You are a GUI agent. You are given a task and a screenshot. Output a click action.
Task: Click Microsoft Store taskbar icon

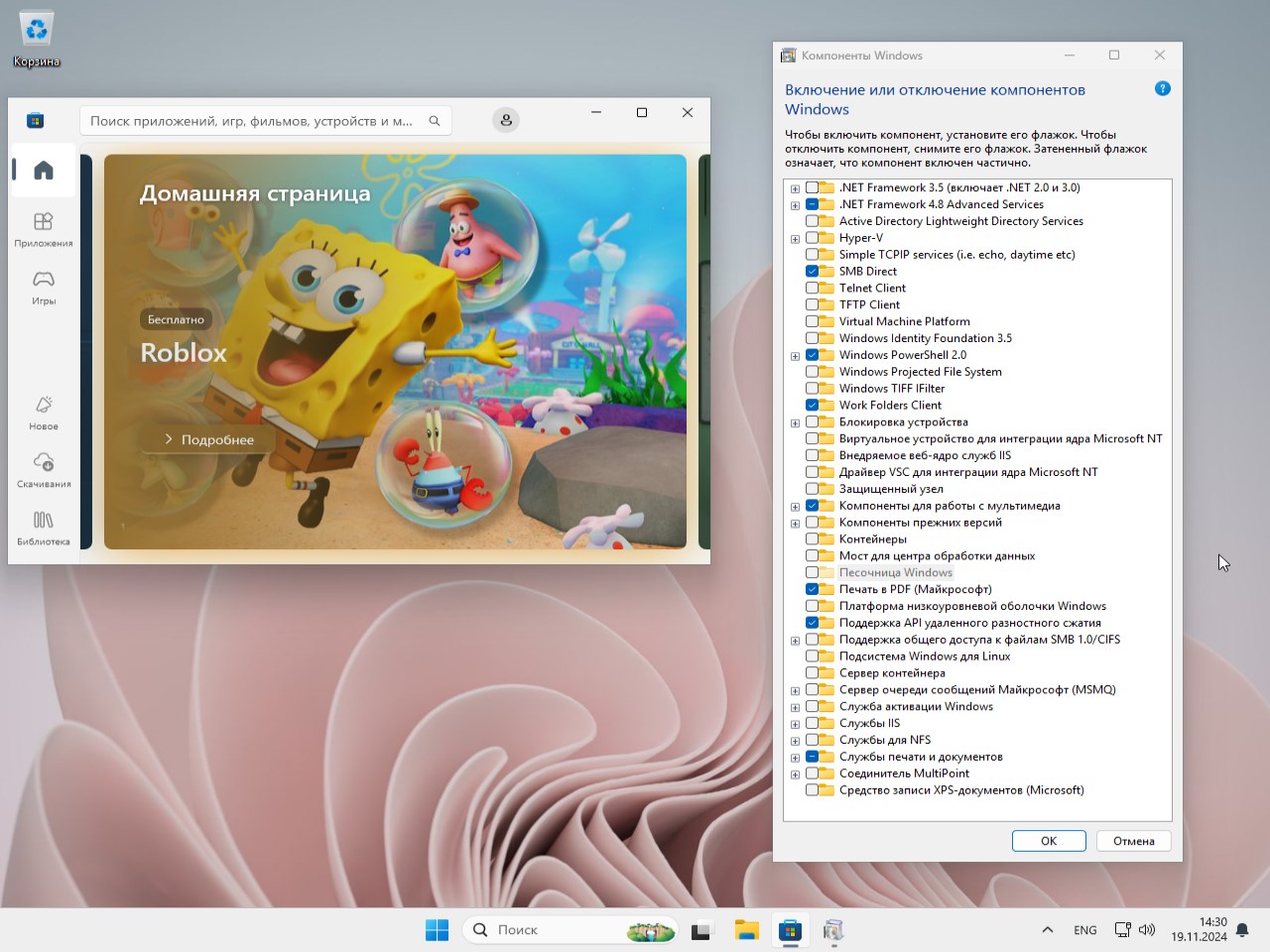pos(790,930)
